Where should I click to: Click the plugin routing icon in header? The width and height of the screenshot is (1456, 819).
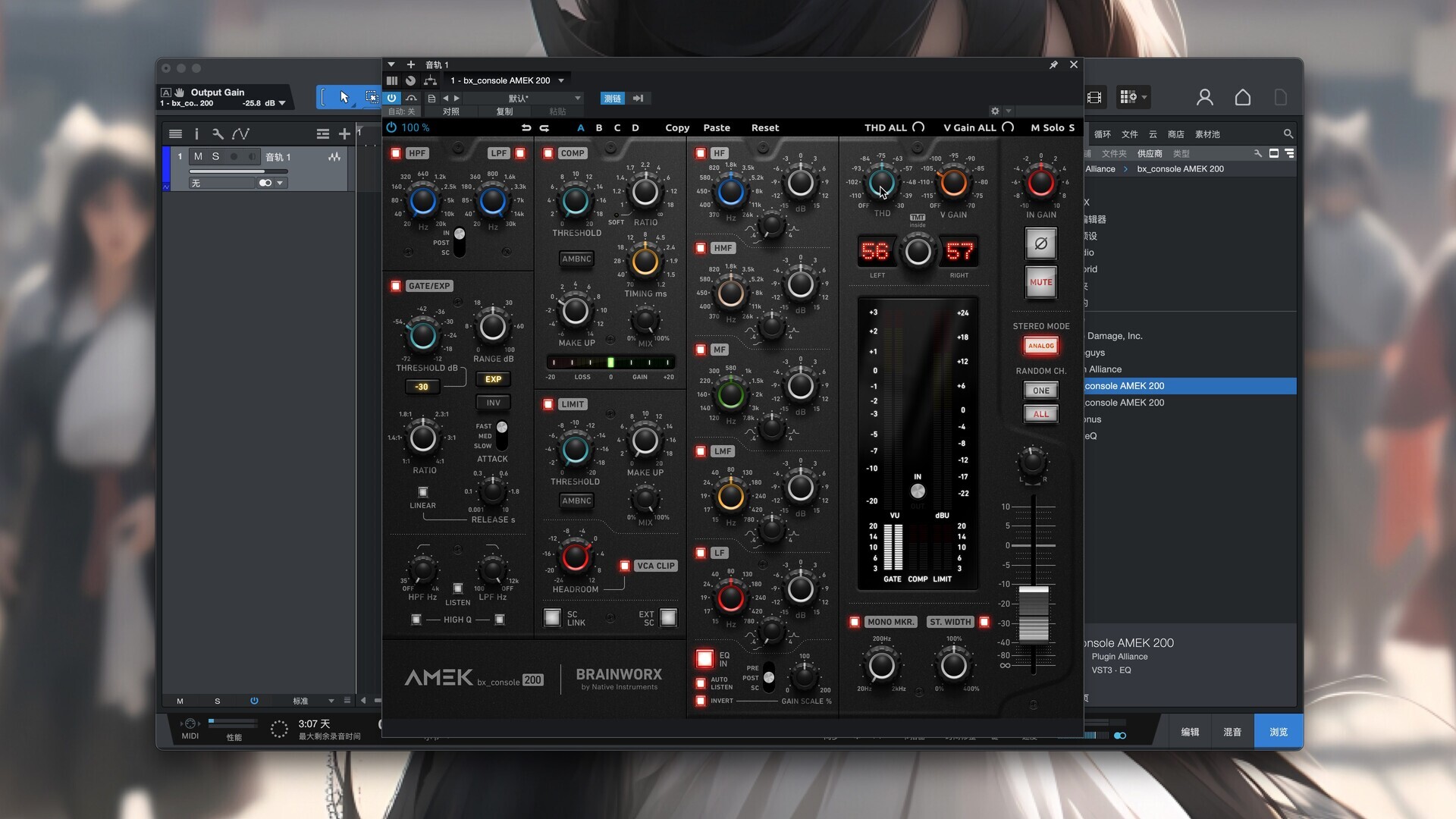[x=430, y=80]
